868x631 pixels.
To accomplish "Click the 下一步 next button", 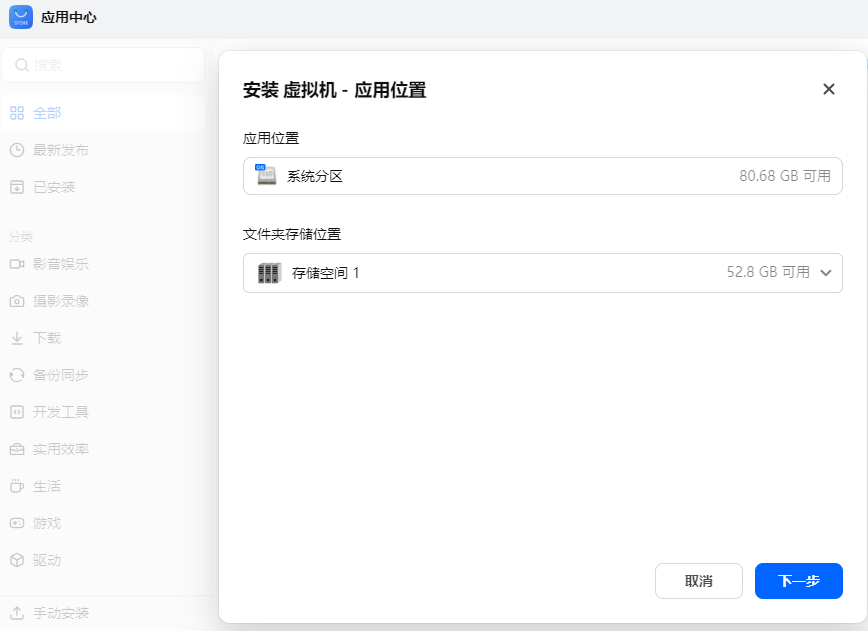I will pos(798,581).
